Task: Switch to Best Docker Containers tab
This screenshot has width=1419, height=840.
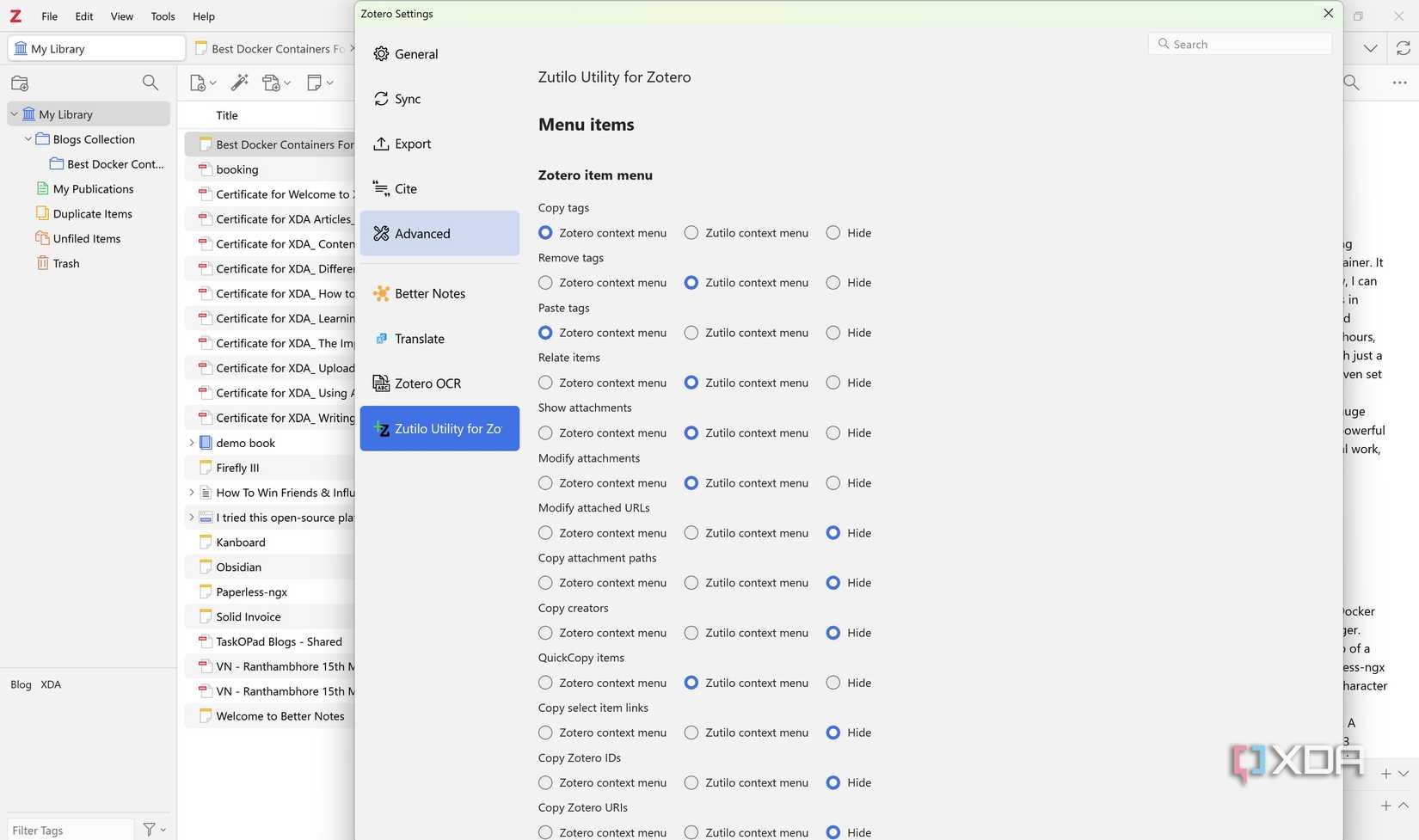Action: pos(273,48)
